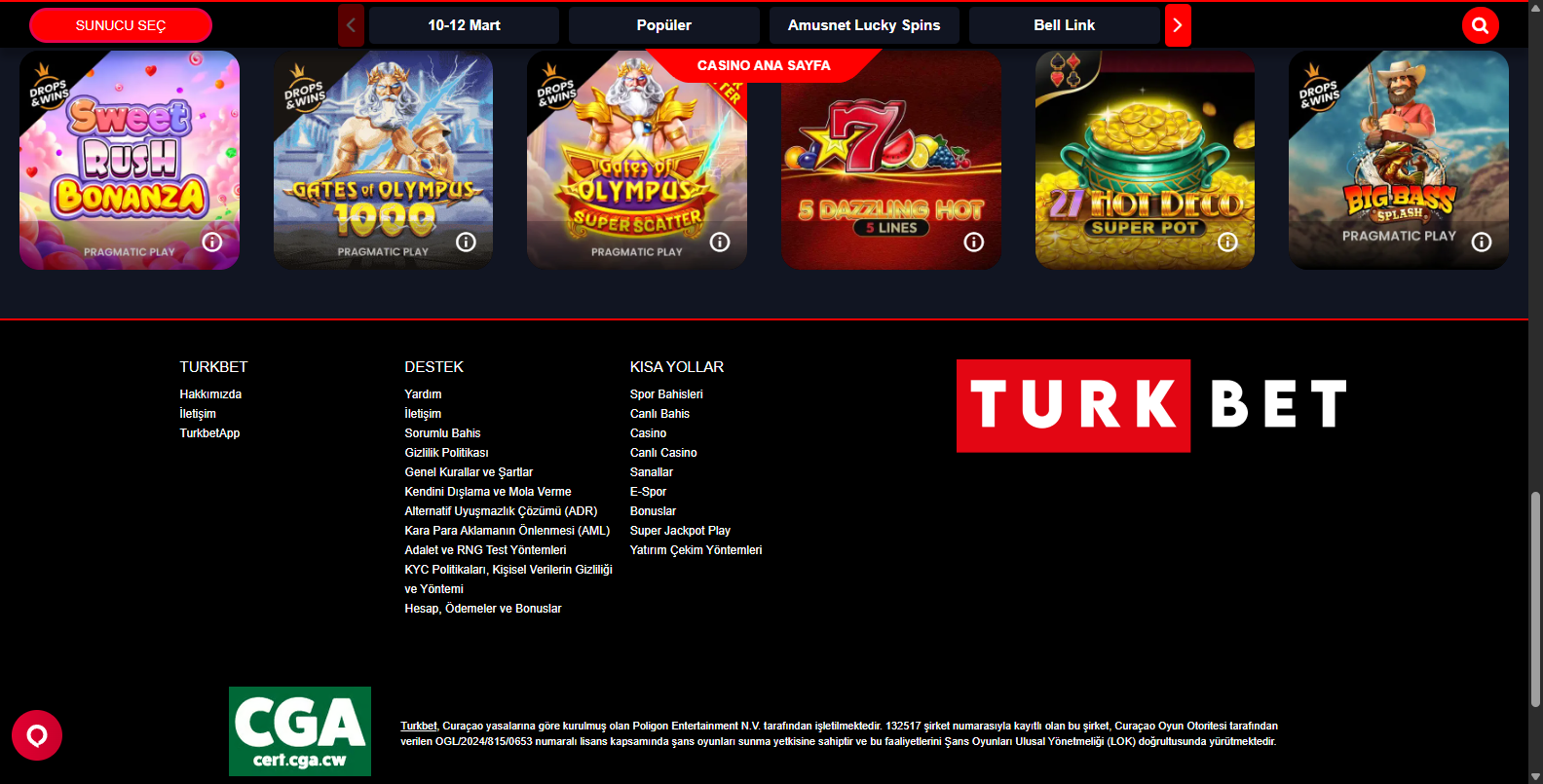The image size is (1543, 784).
Task: Click the CASINO ANA SAYFA banner
Action: [764, 65]
